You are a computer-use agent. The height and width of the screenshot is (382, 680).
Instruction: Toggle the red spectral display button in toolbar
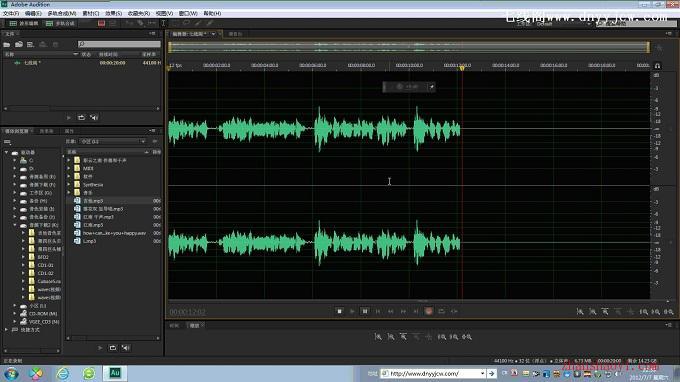(101, 23)
